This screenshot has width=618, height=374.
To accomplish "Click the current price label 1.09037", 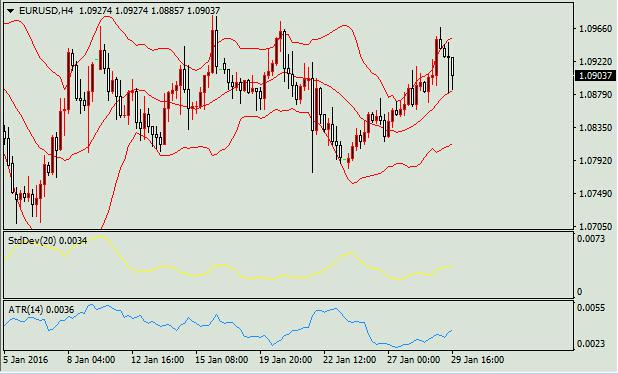I will click(595, 76).
